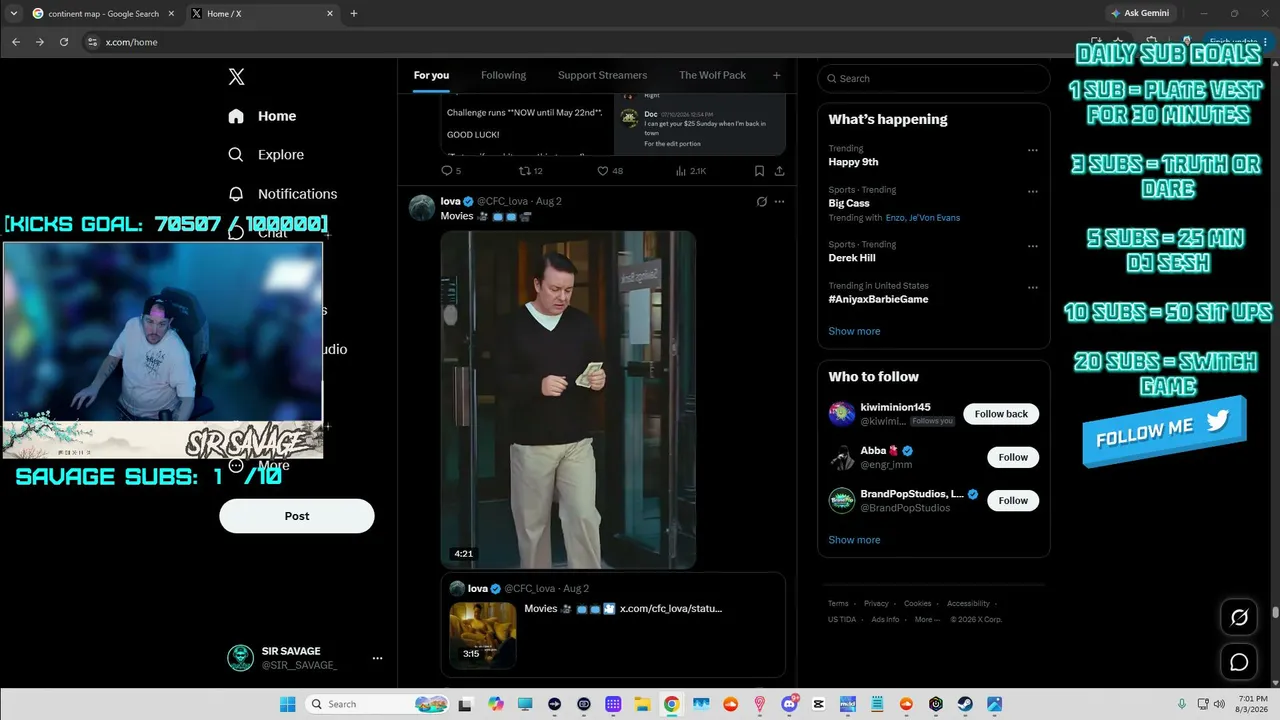
Task: Open Steam from the taskbar
Action: 965,704
